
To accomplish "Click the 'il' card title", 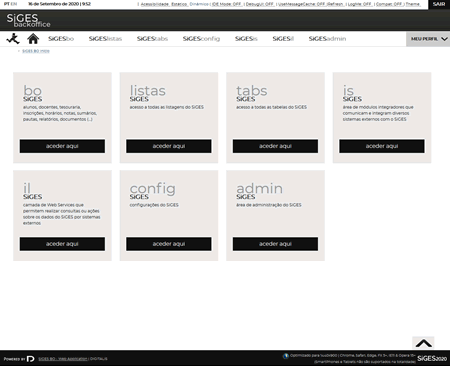I will [x=27, y=188].
